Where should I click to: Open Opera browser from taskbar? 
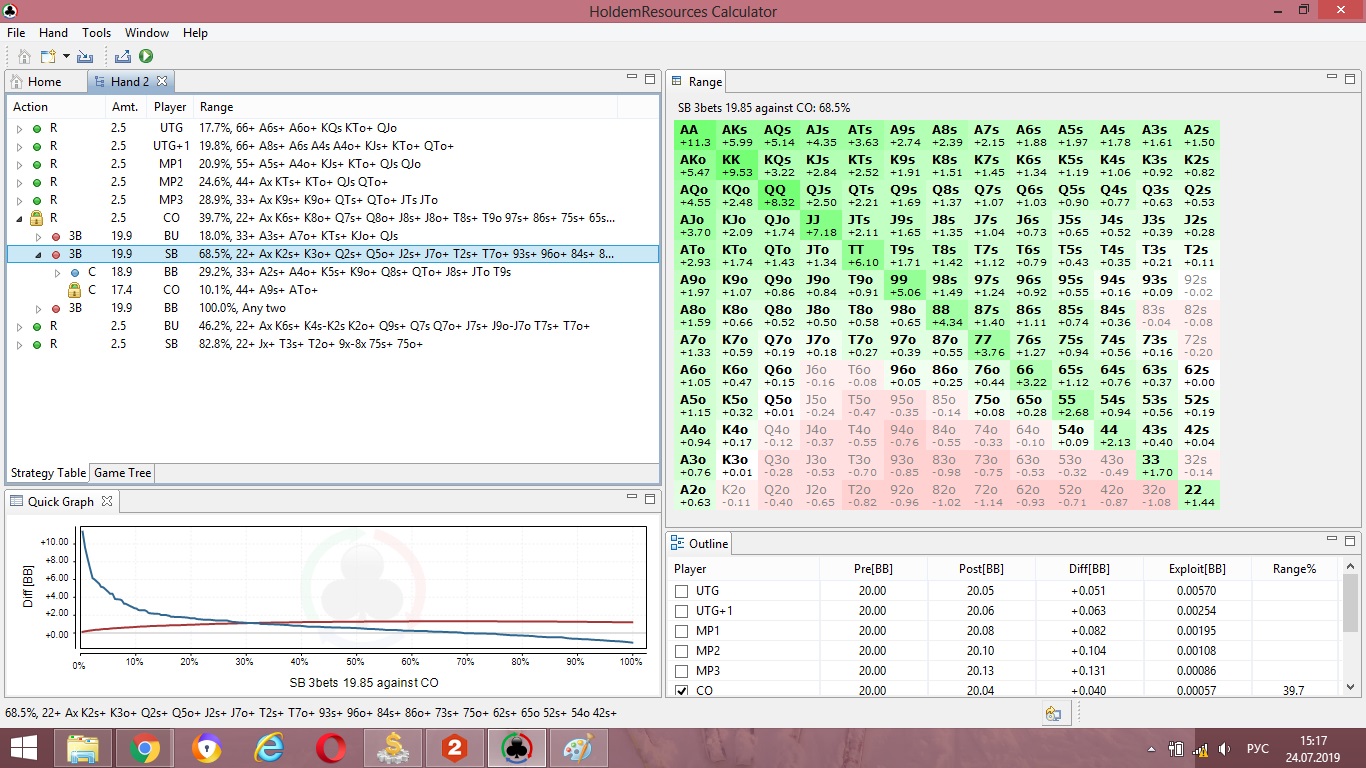(x=331, y=748)
